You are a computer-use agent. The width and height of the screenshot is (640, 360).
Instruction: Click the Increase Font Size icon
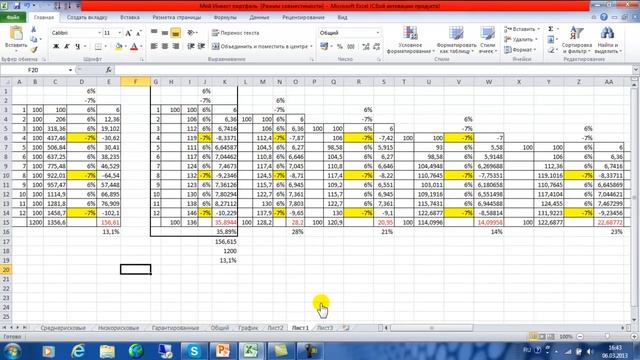(129, 33)
